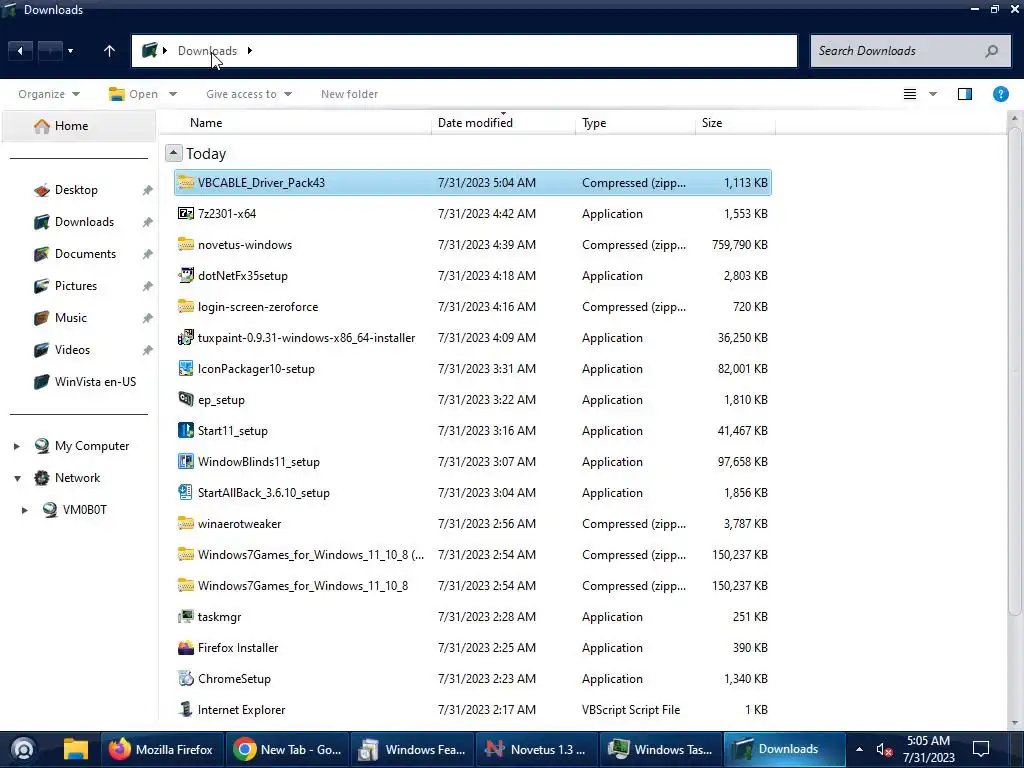The height and width of the screenshot is (768, 1024).
Task: Click the search magnifier icon
Action: tap(992, 51)
